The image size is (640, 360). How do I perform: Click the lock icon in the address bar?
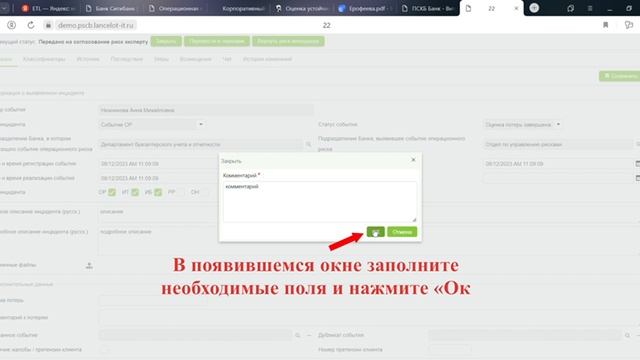(48, 25)
